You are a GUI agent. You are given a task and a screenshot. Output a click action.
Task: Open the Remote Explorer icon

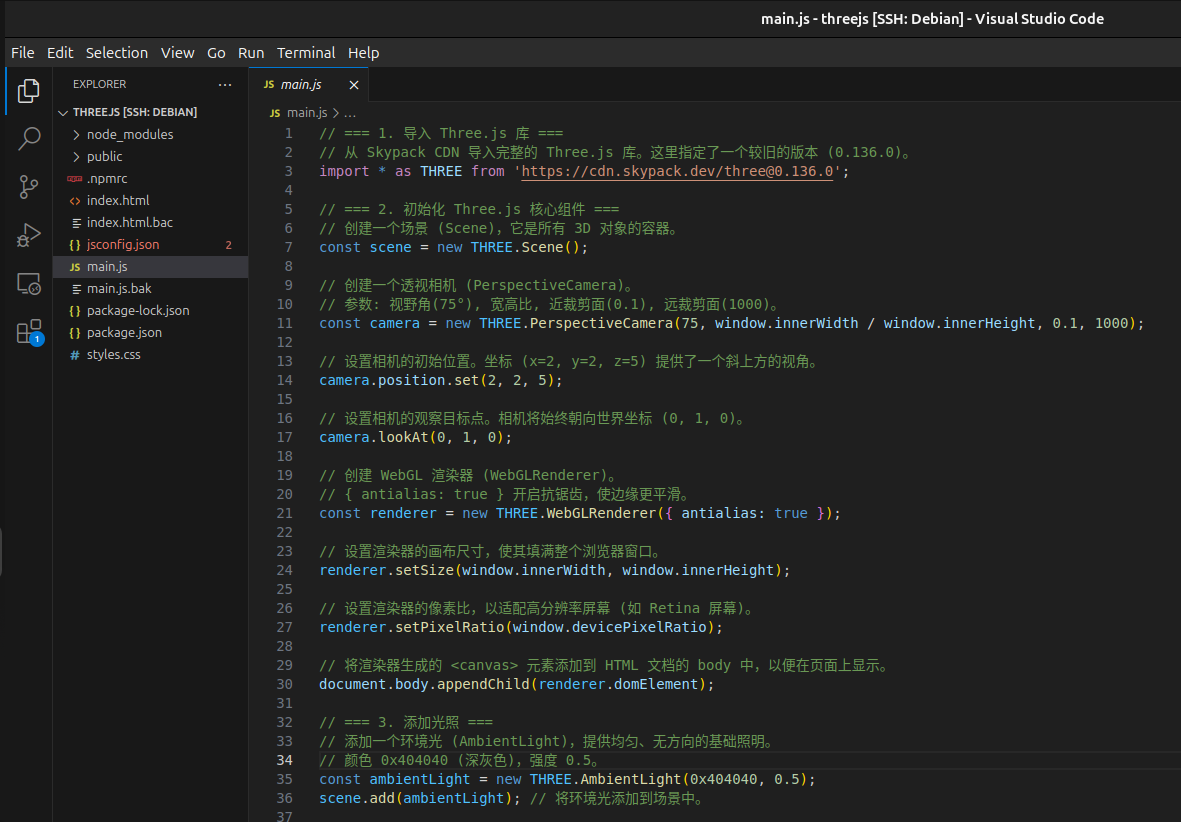tap(29, 285)
